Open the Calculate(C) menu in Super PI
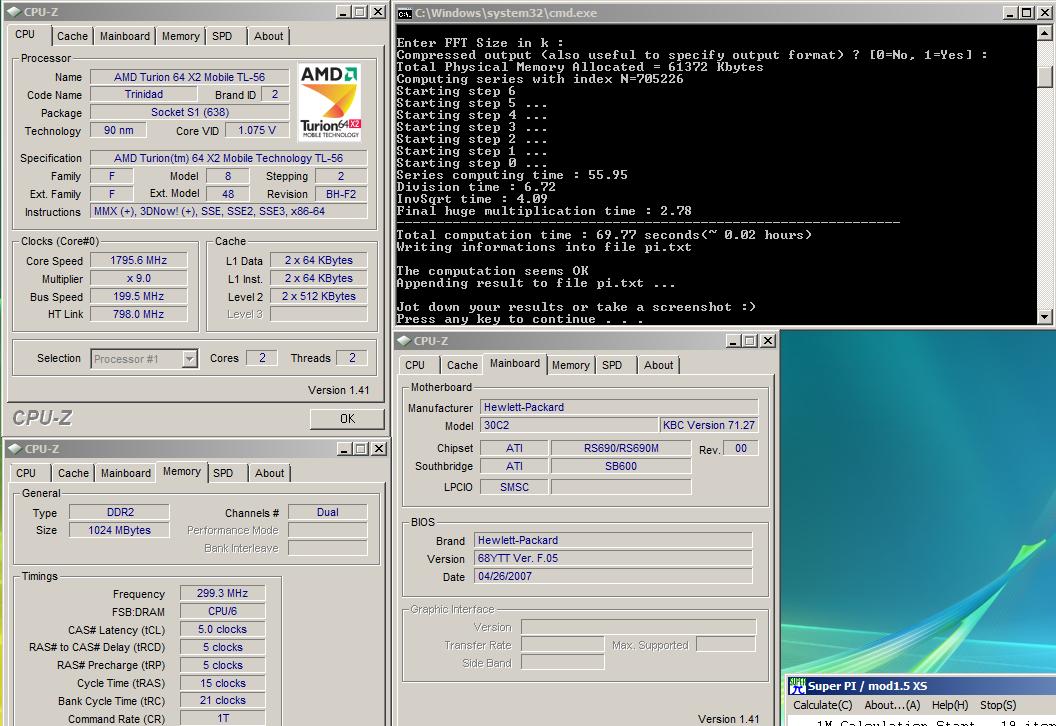The width and height of the screenshot is (1056, 726). point(822,705)
